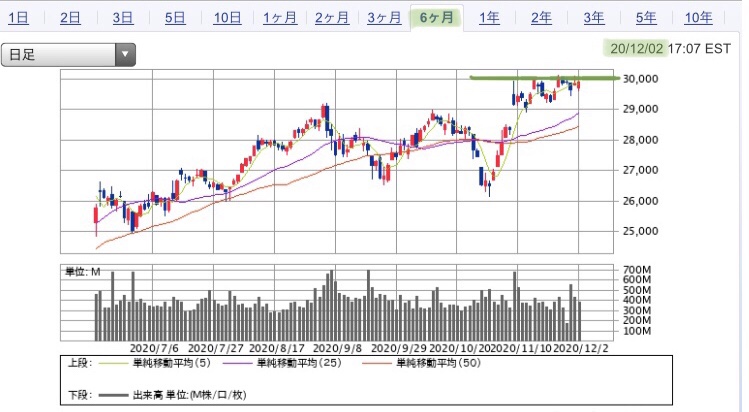The width and height of the screenshot is (749, 412).
Task: Open the 3日 chart range
Action: (123, 18)
